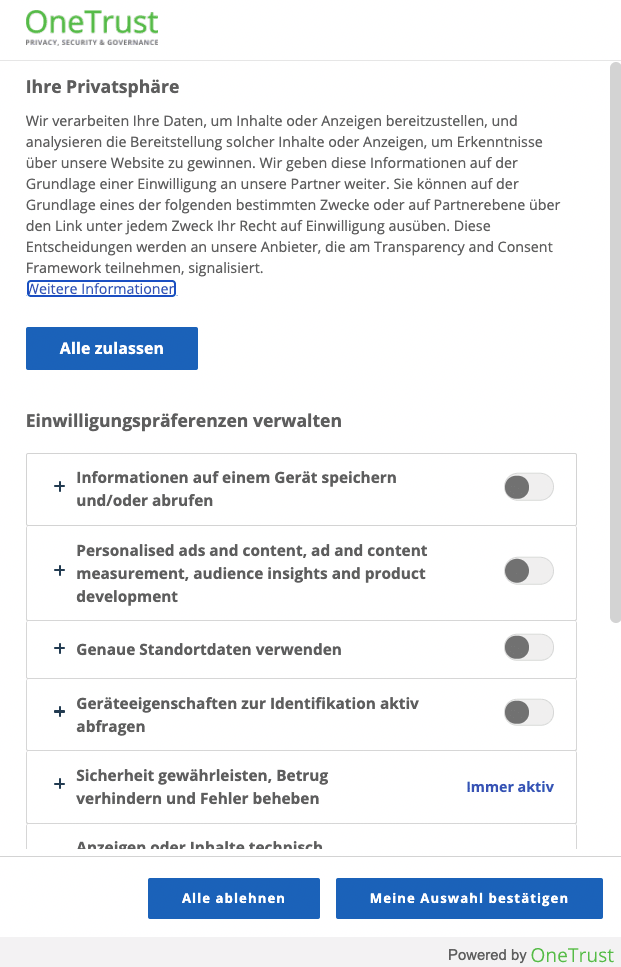This screenshot has height=967, width=621.
Task: Expand 'Informationen auf einem Gerät speichern' plus icon
Action: pos(59,488)
